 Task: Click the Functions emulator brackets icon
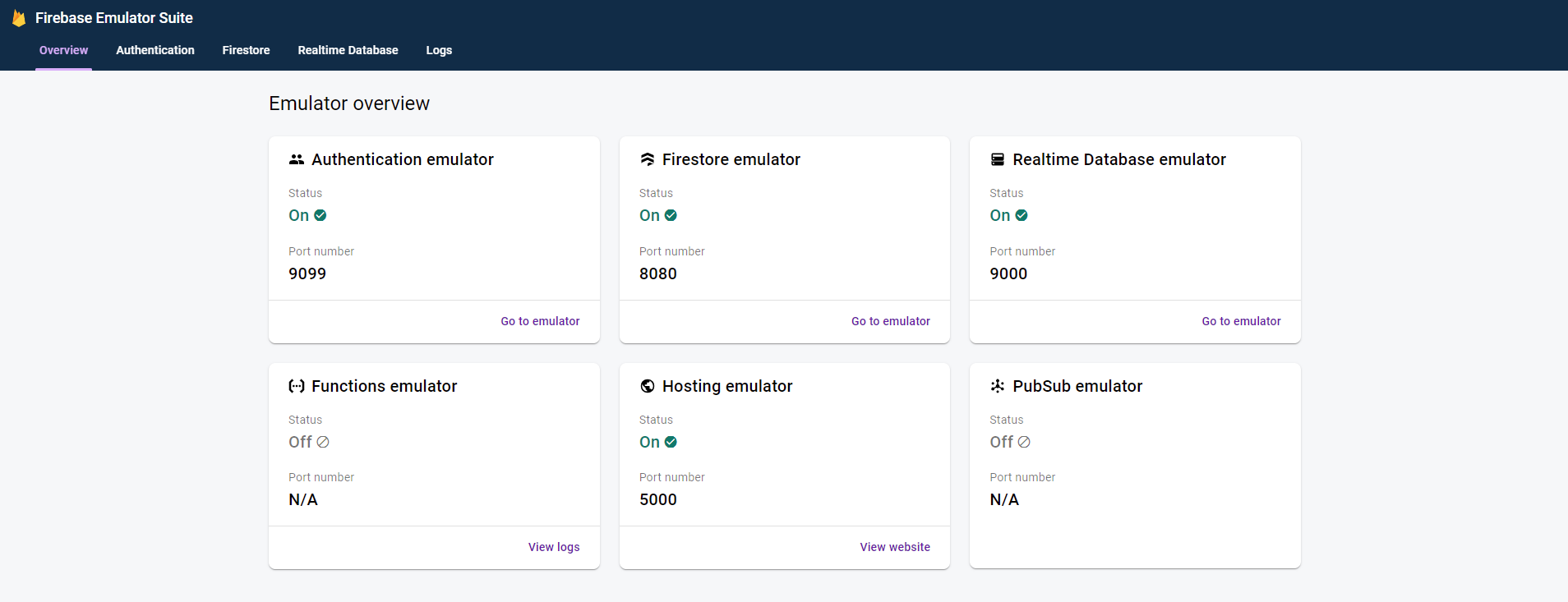(x=297, y=386)
